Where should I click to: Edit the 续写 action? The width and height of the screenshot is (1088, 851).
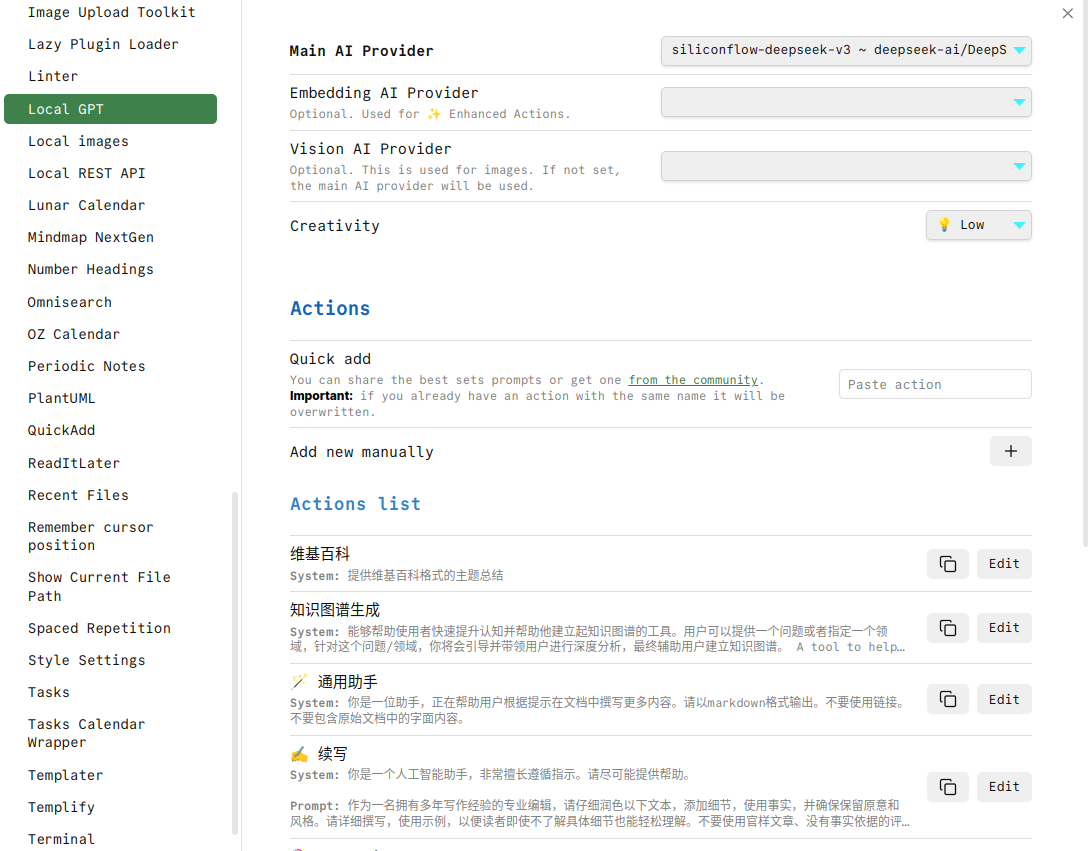click(x=1003, y=787)
